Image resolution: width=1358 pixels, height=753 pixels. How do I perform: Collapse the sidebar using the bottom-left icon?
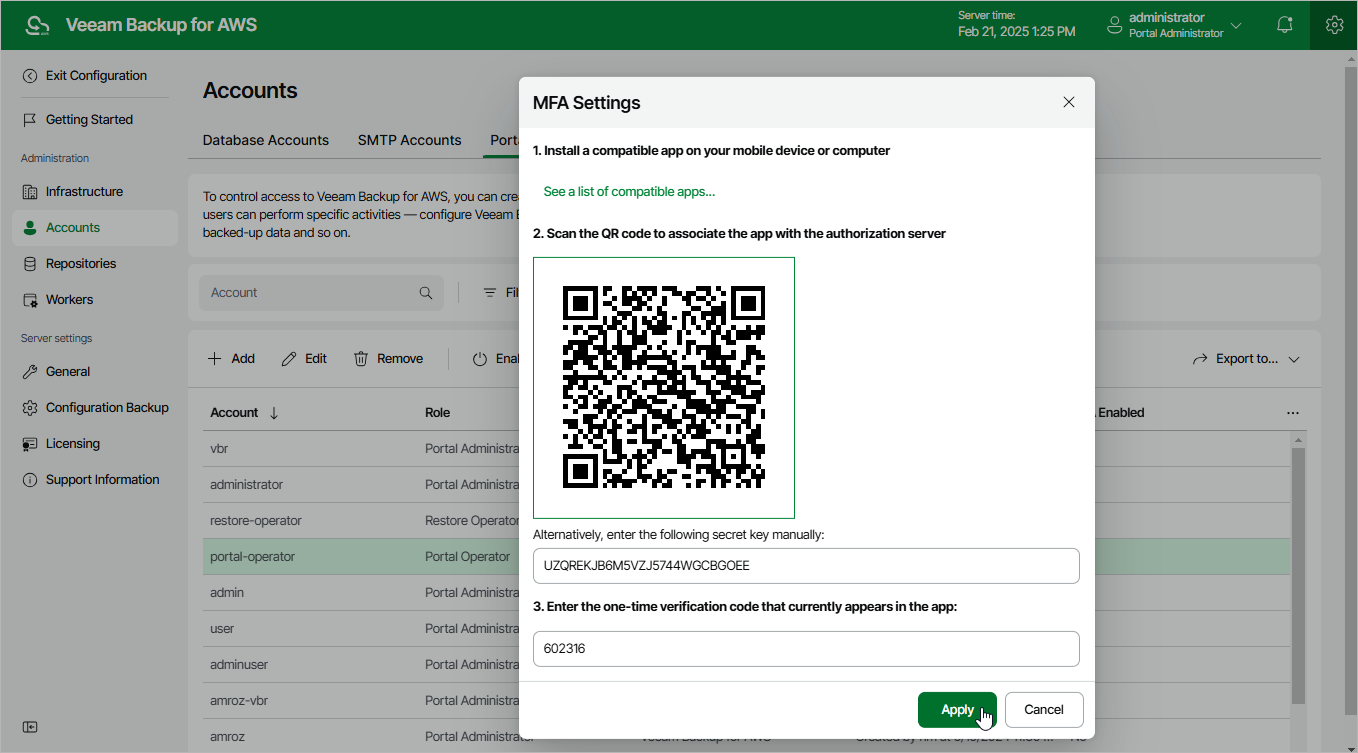[30, 727]
